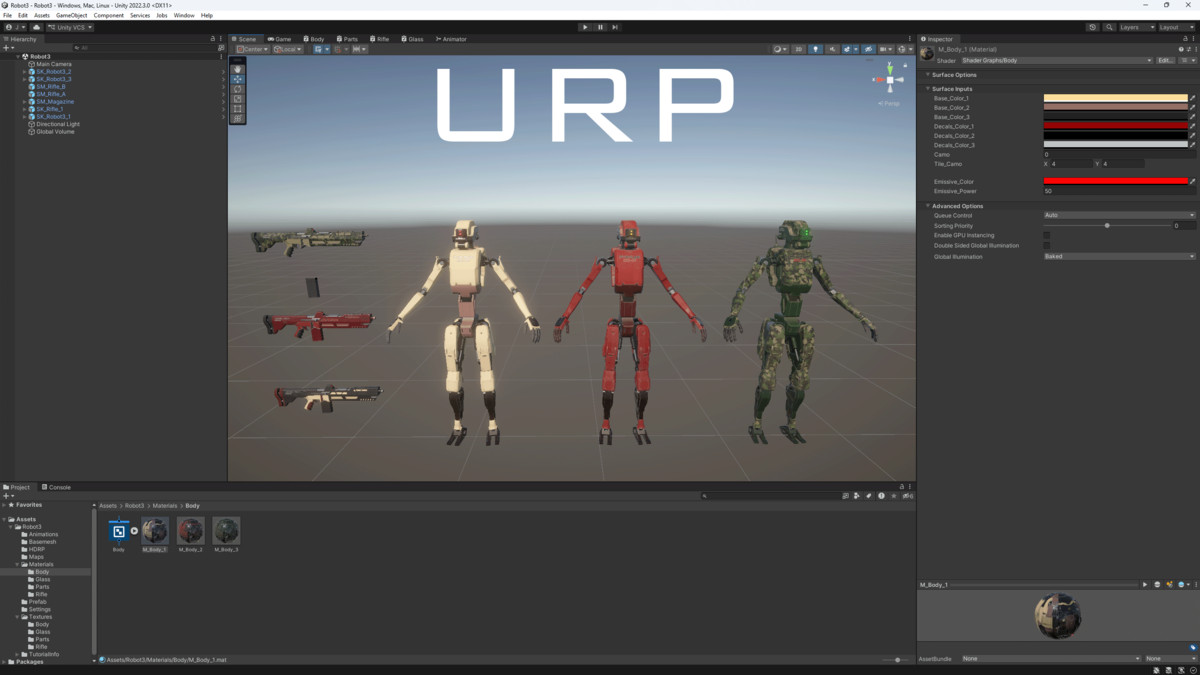Toggle 2D view mode in scene
1200x675 pixels.
(799, 49)
